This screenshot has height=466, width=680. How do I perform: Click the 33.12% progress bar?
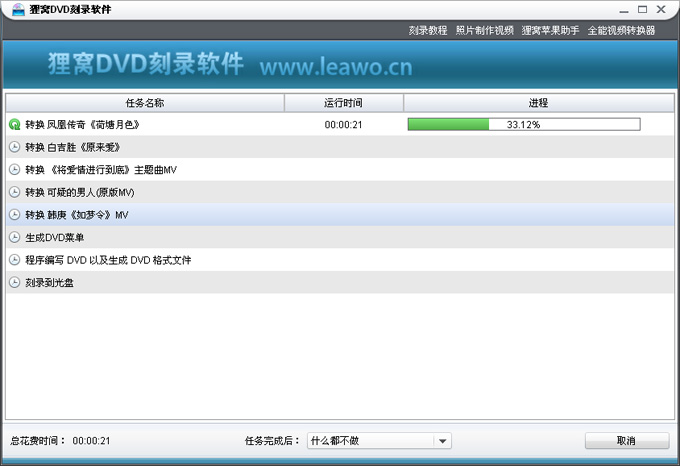coord(524,125)
